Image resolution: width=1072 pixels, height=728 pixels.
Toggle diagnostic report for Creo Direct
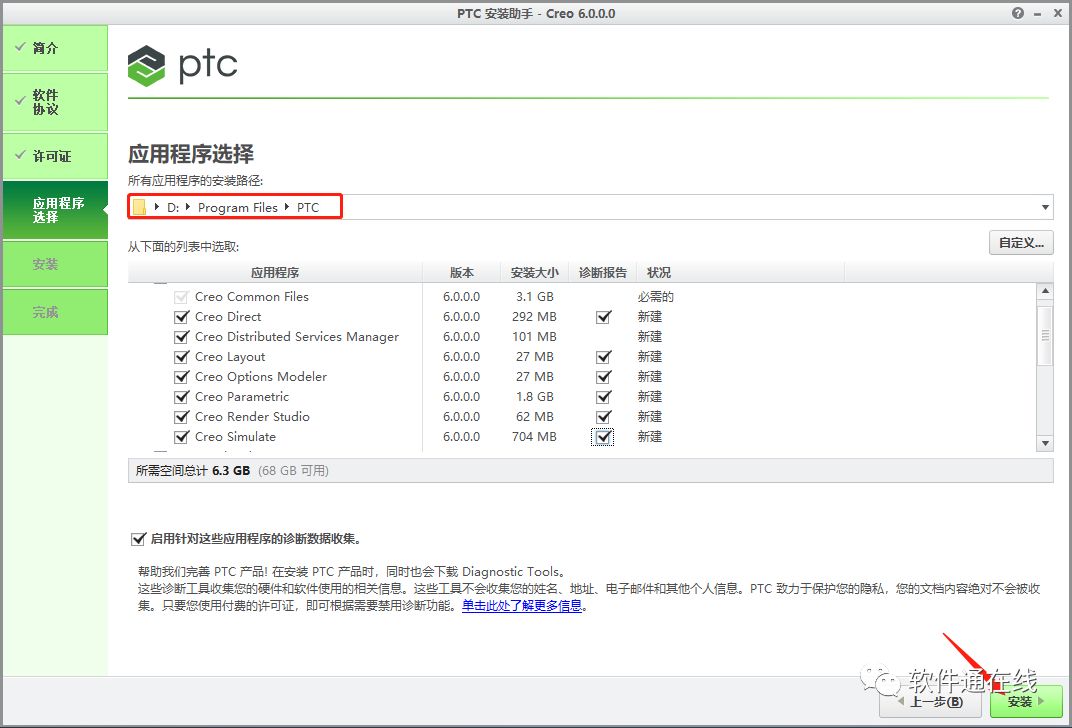point(603,317)
